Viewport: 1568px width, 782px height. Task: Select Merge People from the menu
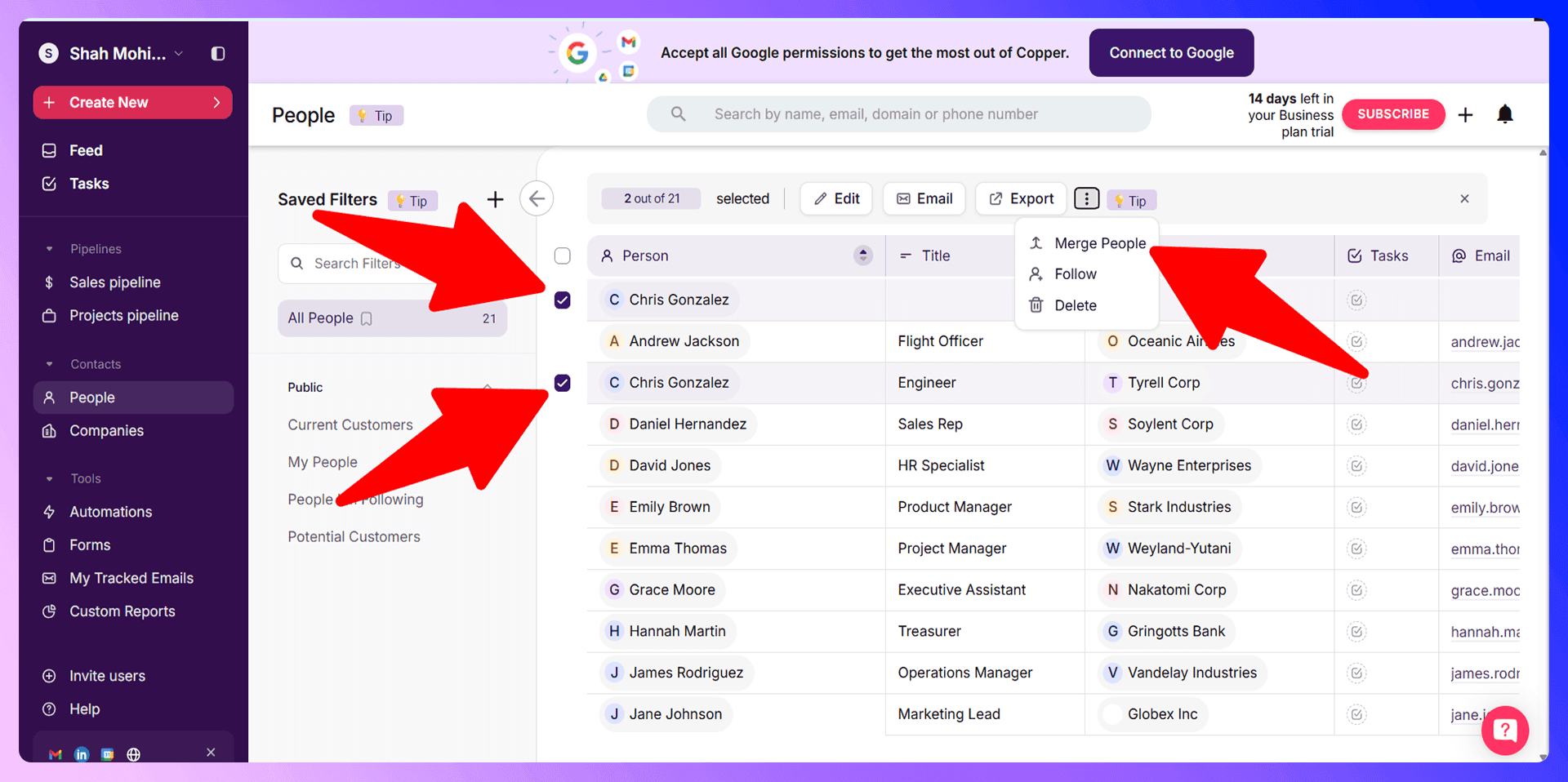pyautogui.click(x=1087, y=243)
